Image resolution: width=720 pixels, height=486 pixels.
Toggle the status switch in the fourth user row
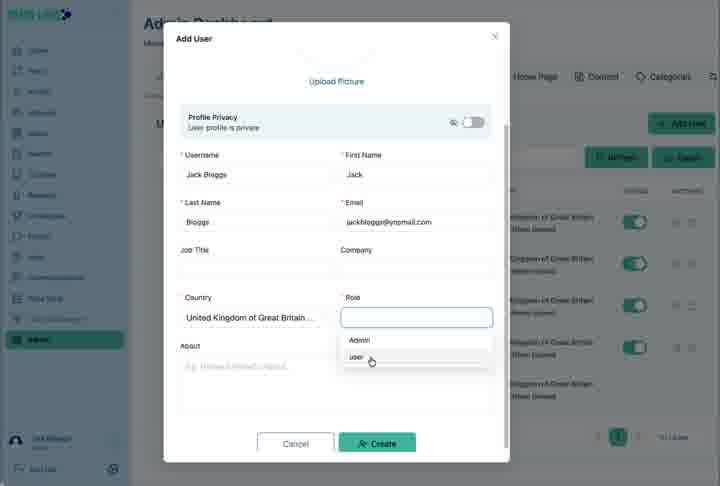(x=635, y=347)
